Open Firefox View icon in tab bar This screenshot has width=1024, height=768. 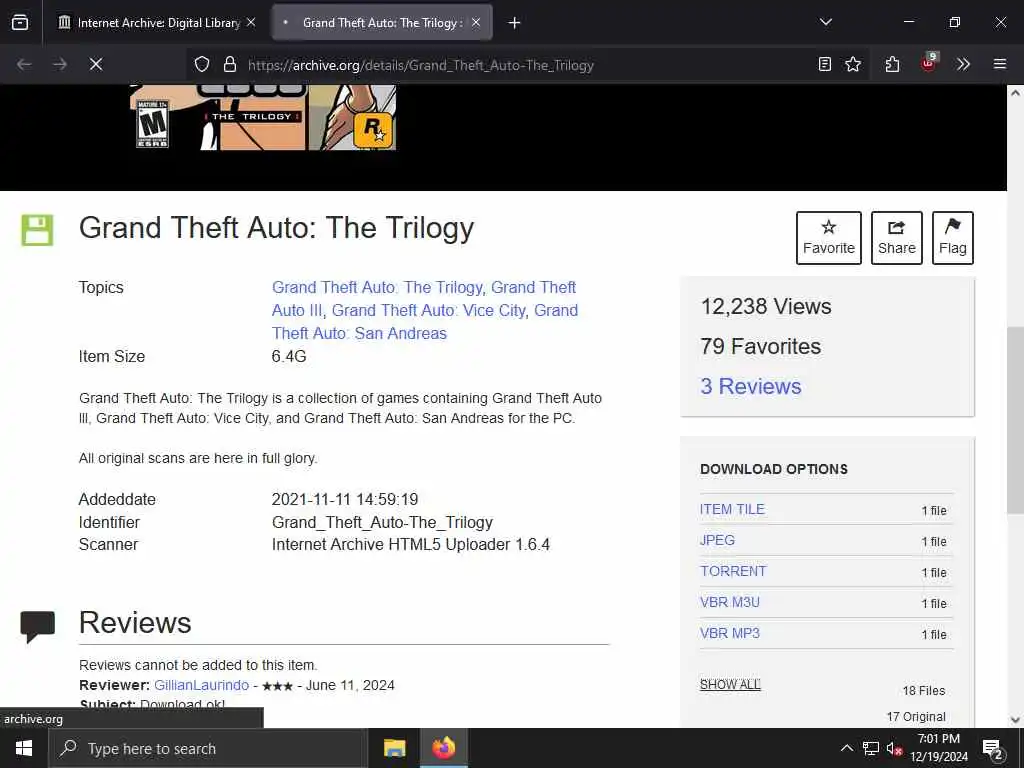(x=20, y=22)
